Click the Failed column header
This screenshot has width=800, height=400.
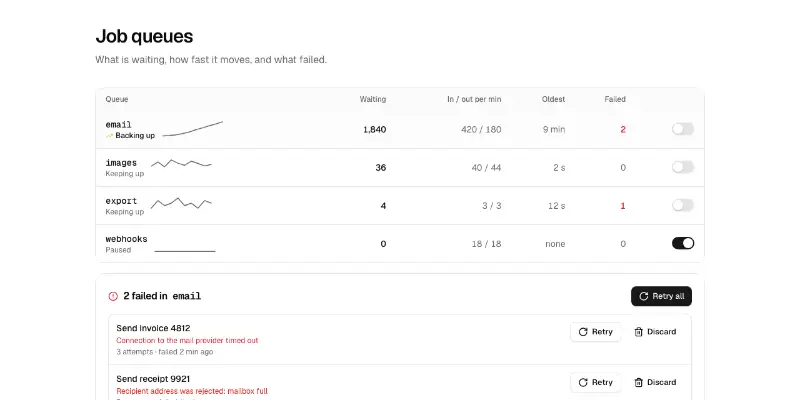[x=615, y=99]
